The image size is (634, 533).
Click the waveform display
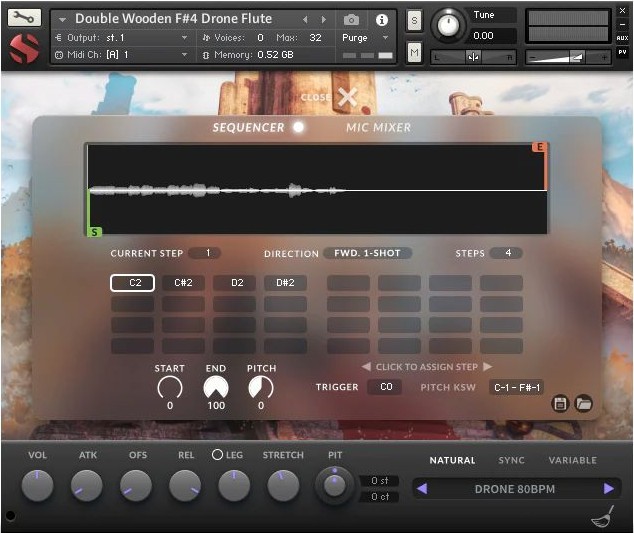317,189
